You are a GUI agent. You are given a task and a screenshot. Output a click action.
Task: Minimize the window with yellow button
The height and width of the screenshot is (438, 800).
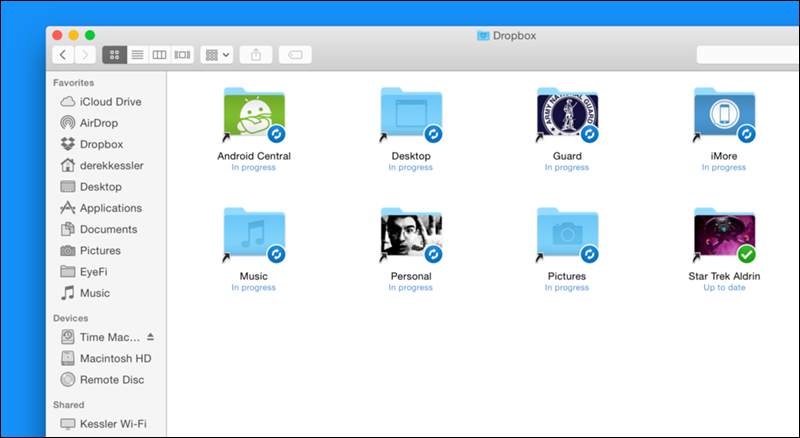pyautogui.click(x=73, y=35)
